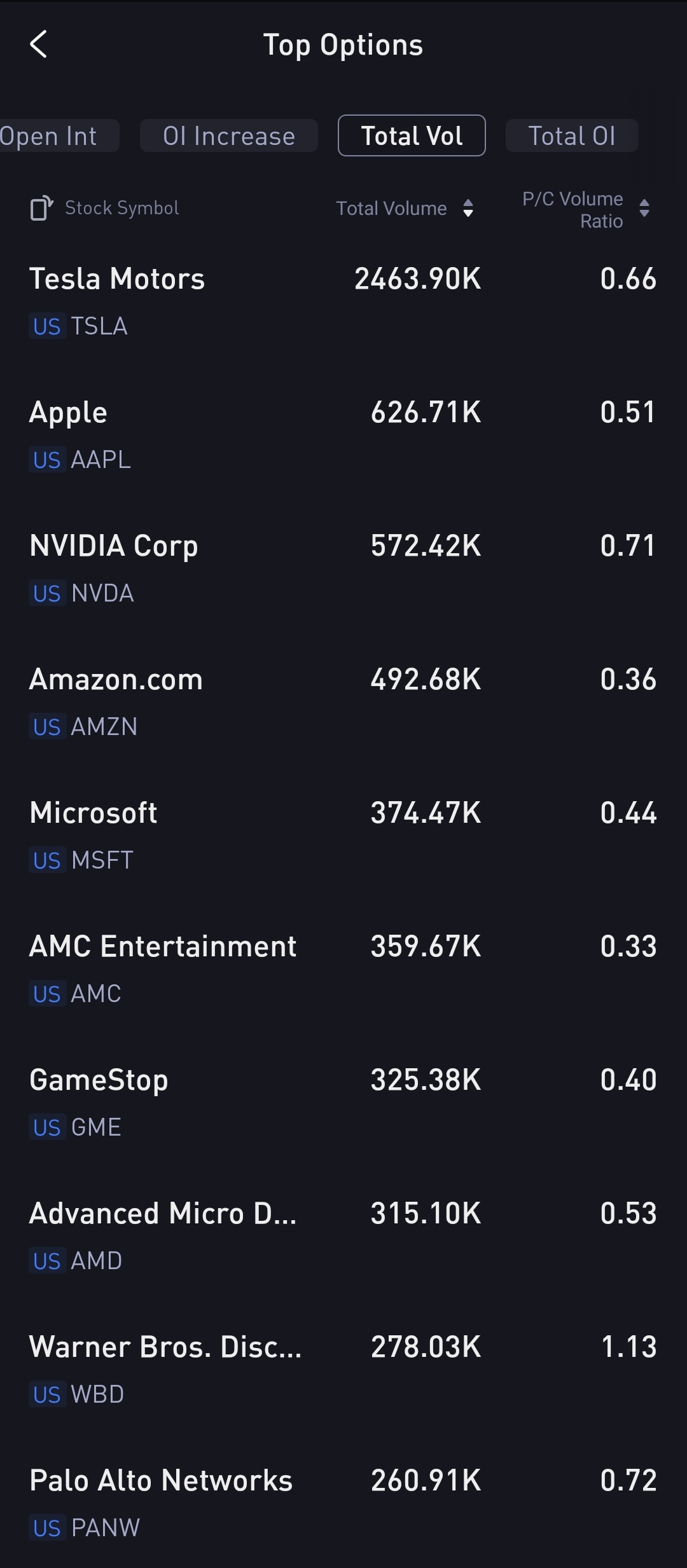
Task: Sort by Total Volume arrows
Action: pos(468,209)
